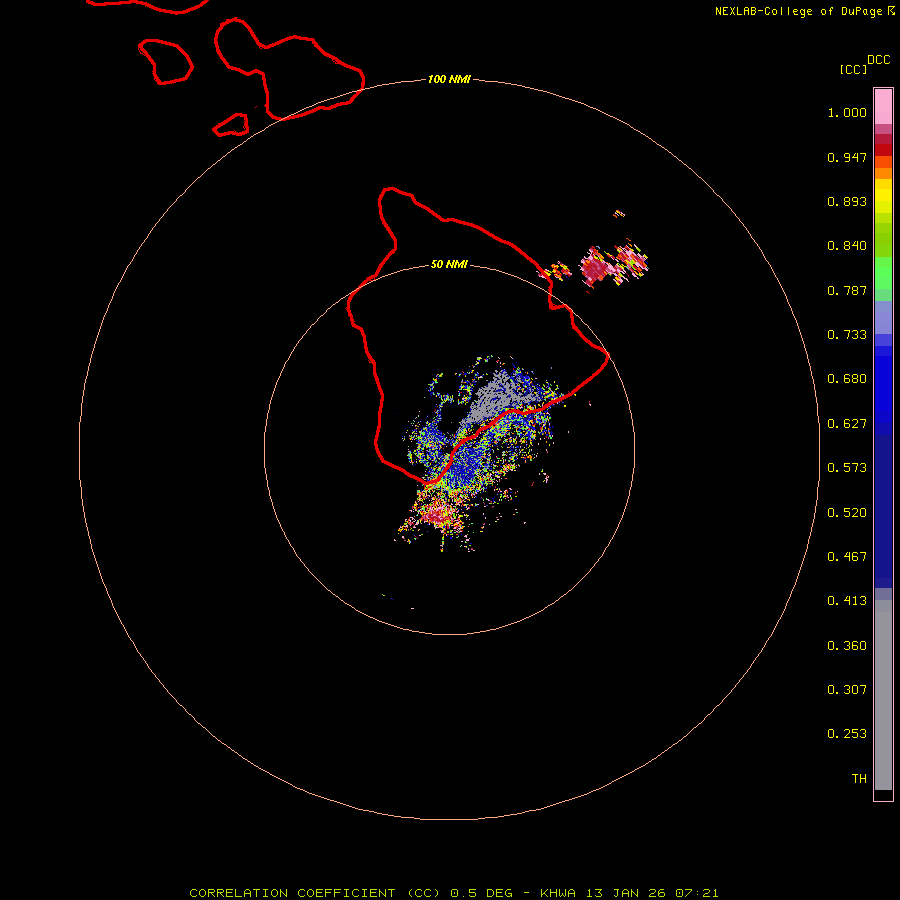Click the 0.840 color scale value
Image resolution: width=900 pixels, height=900 pixels.
pos(847,246)
